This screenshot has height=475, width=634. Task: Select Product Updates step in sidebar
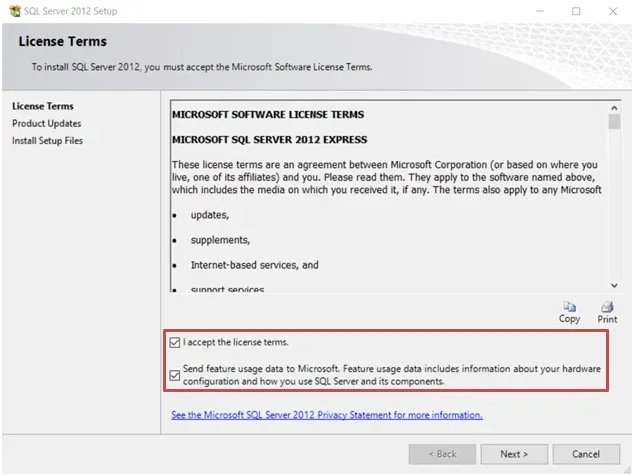point(46,123)
